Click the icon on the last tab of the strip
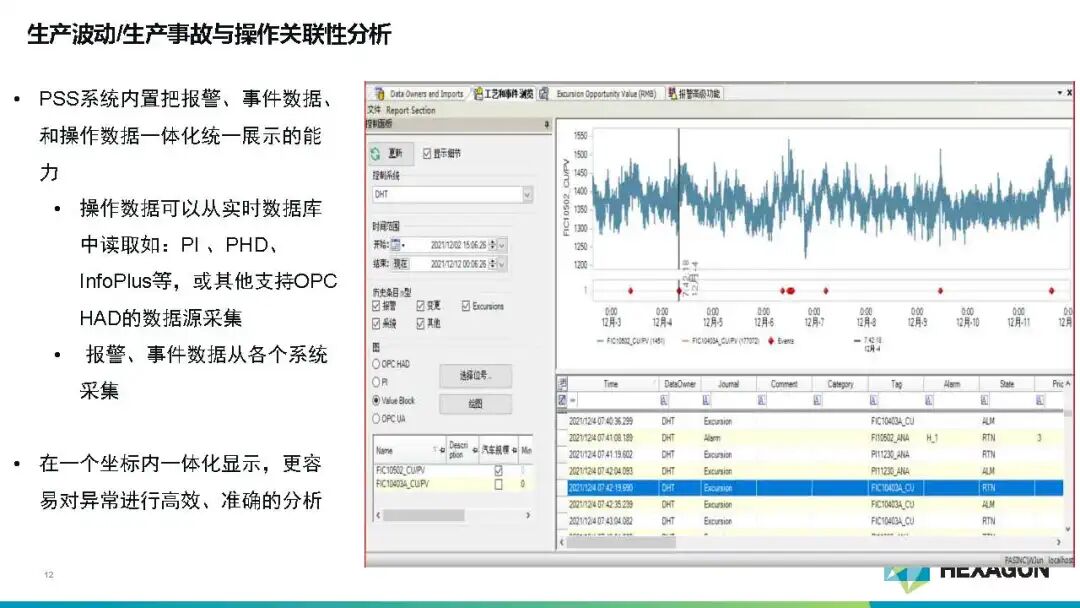This screenshot has width=1080, height=608. [672, 94]
